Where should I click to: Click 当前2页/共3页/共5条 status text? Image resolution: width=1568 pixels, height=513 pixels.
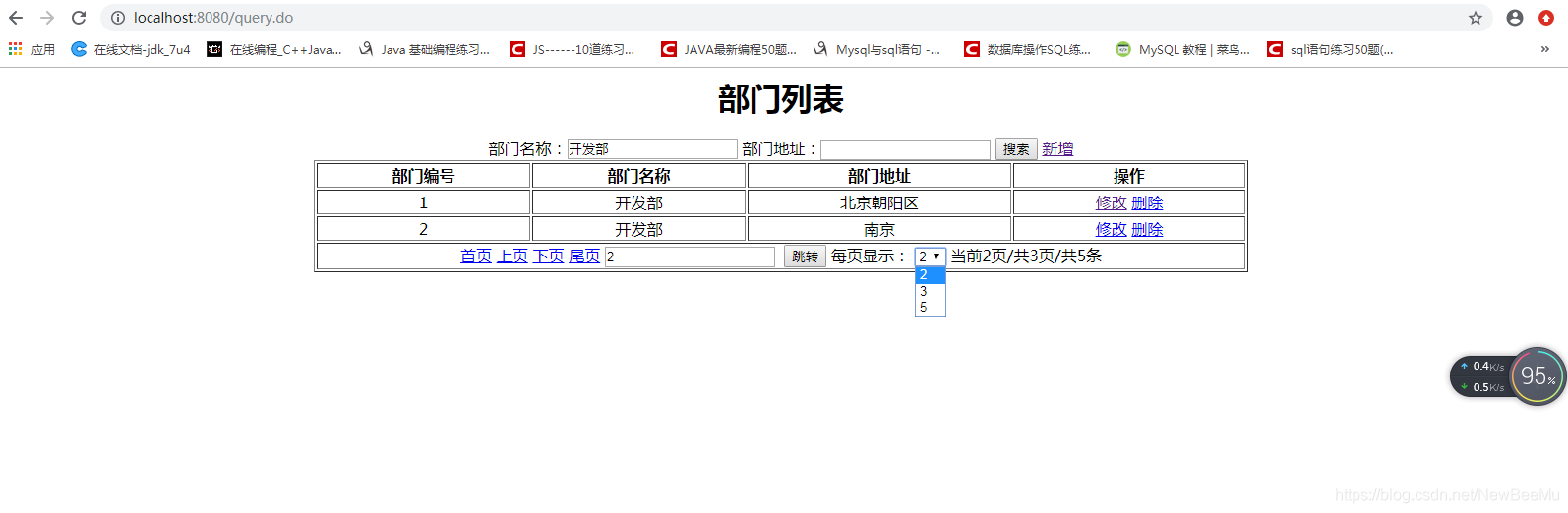(1026, 256)
